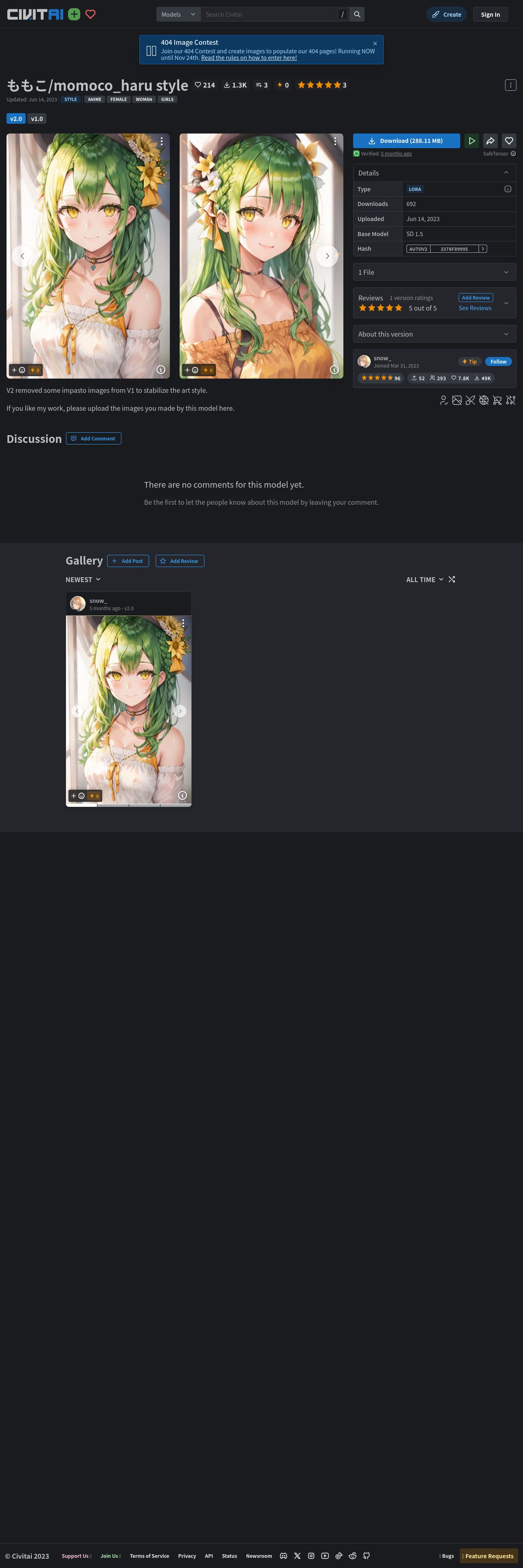Click the search magnifier button
Image resolution: width=523 pixels, height=1568 pixels.
357,14
